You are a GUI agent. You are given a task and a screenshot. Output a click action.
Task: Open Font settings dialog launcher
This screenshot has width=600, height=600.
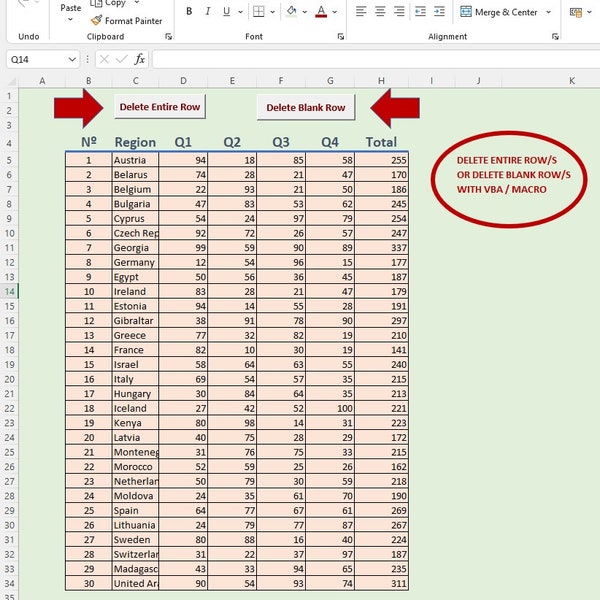341,37
